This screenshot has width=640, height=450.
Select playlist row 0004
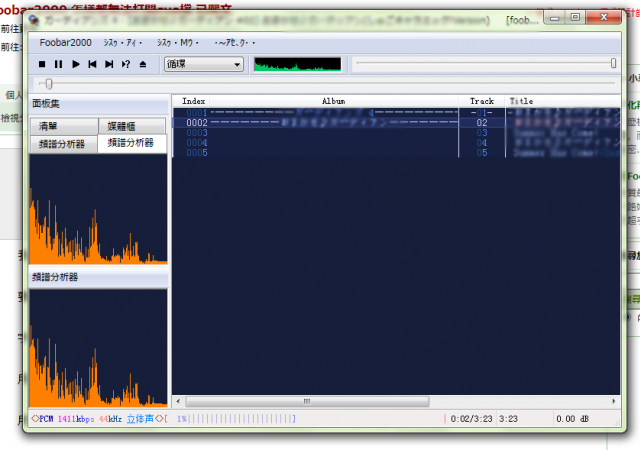pos(396,143)
